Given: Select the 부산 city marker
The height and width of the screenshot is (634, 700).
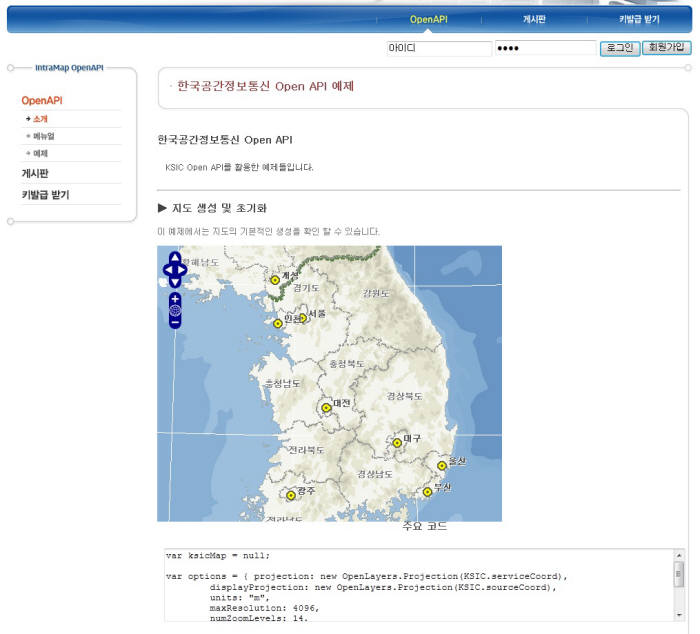Looking at the screenshot, I should pyautogui.click(x=427, y=492).
